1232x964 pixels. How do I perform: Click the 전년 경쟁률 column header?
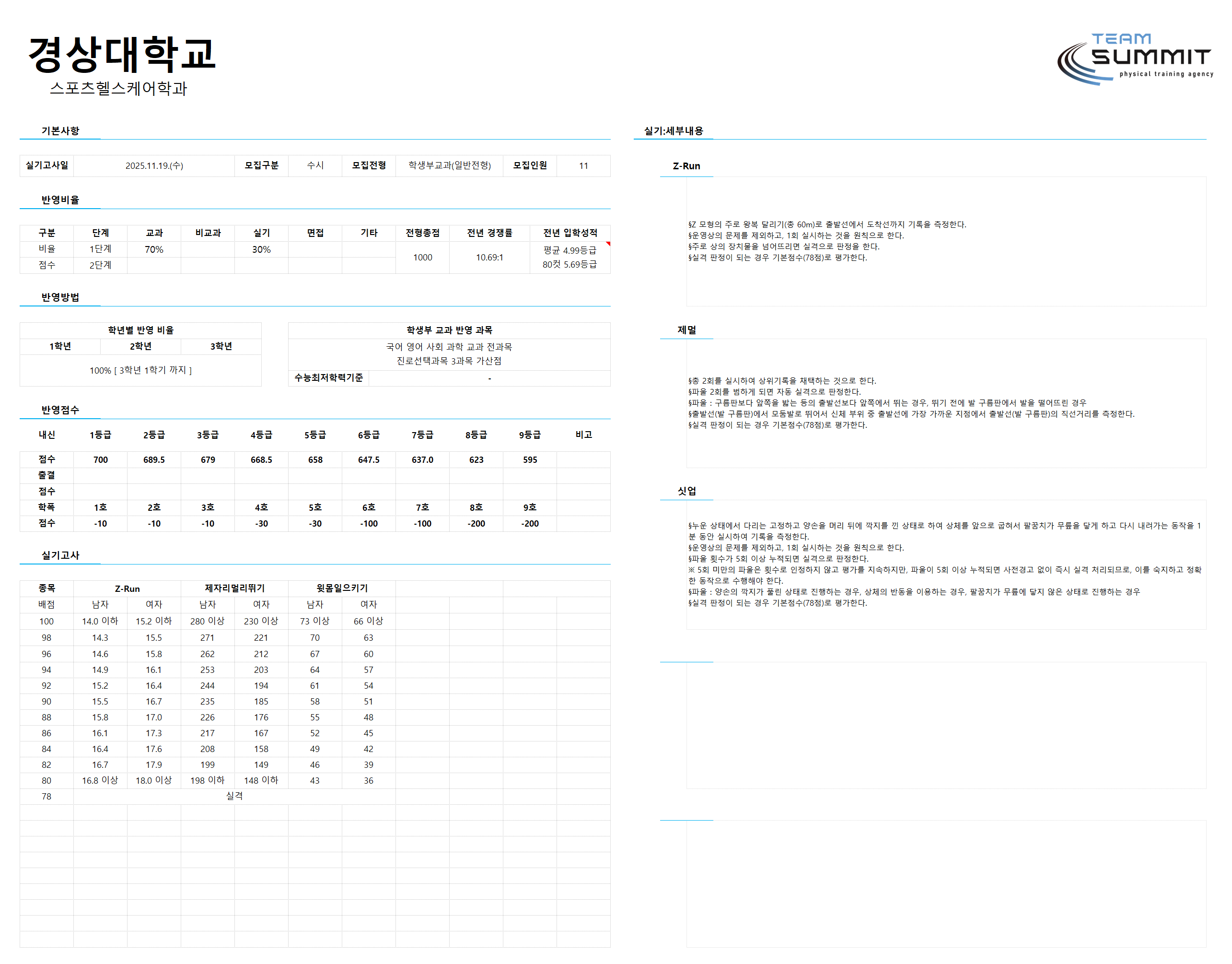click(x=489, y=233)
